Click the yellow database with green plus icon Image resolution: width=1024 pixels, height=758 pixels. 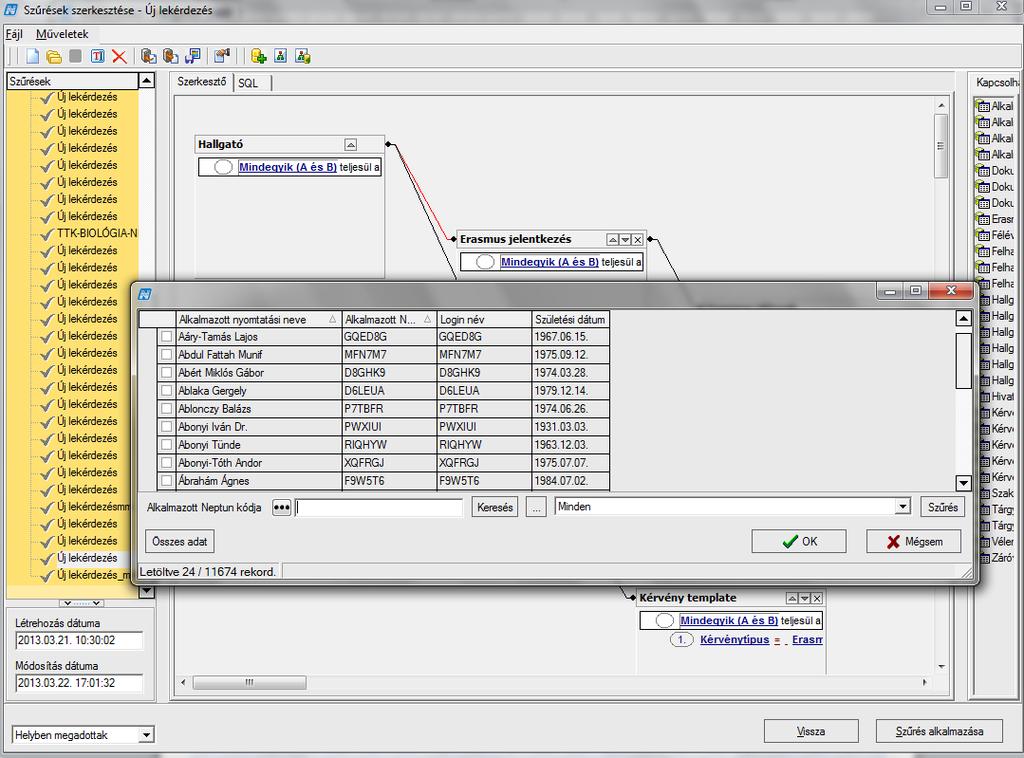click(259, 57)
